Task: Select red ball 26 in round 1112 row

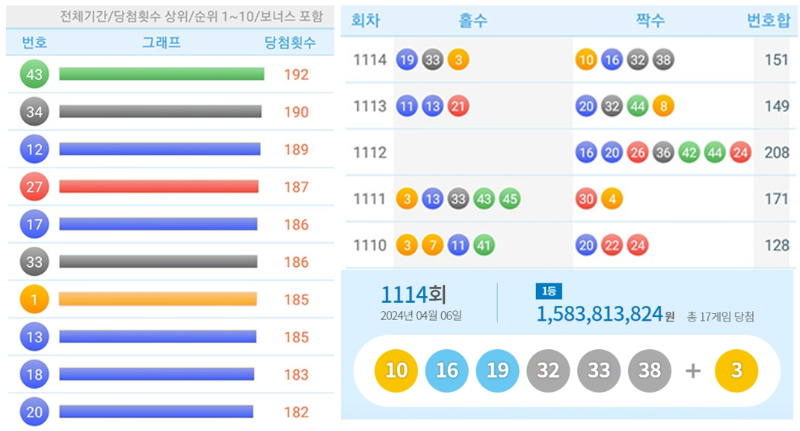Action: pyautogui.click(x=637, y=153)
